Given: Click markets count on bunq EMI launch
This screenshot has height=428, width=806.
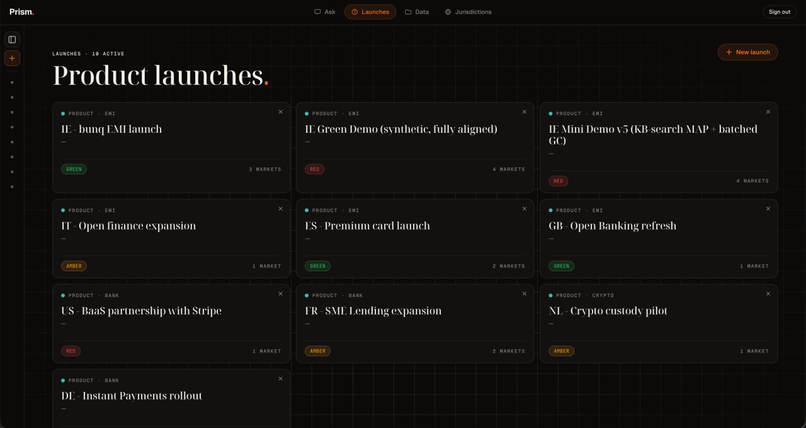Looking at the screenshot, I should point(265,169).
